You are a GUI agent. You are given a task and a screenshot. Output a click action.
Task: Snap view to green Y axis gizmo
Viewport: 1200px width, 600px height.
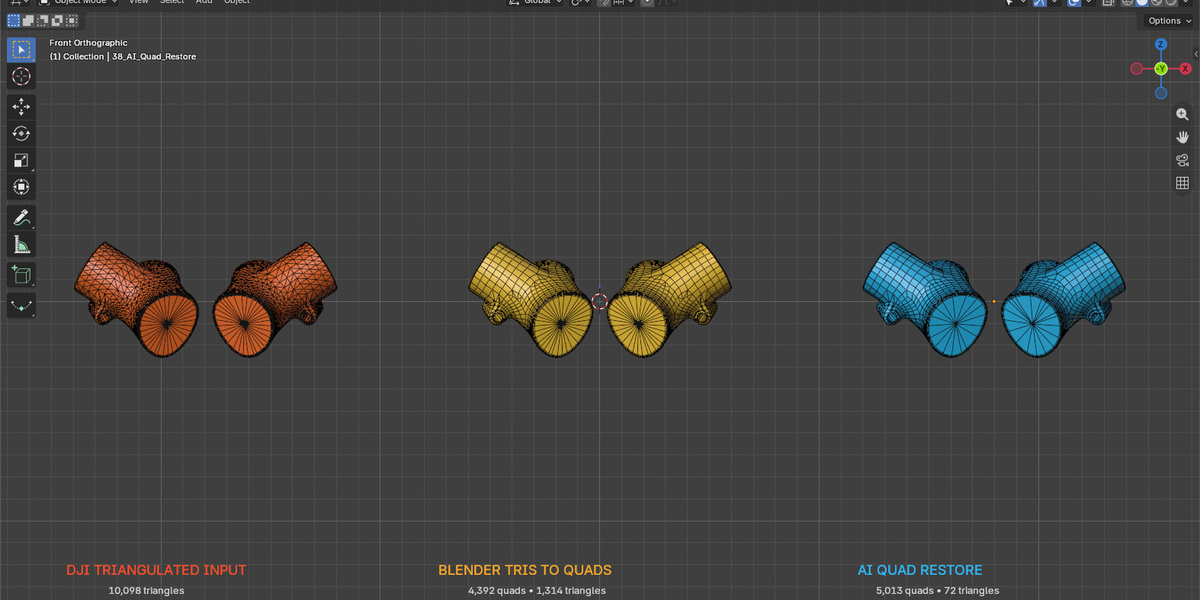1161,69
